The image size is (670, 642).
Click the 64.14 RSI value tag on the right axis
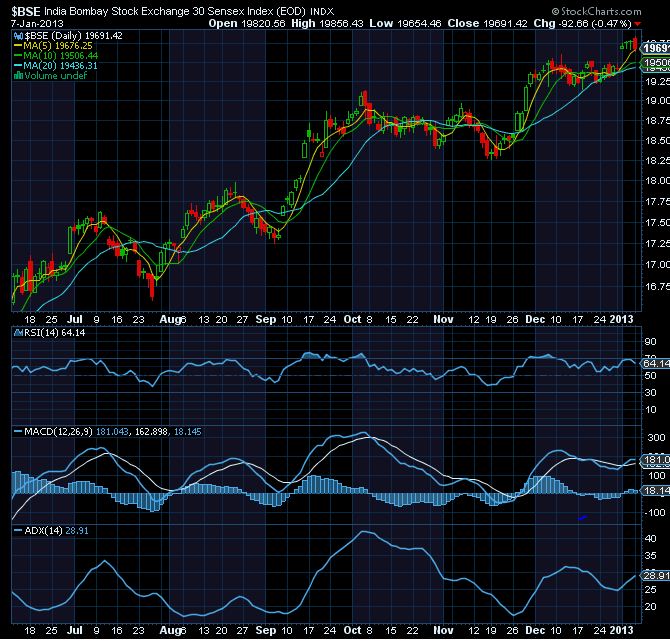click(655, 364)
